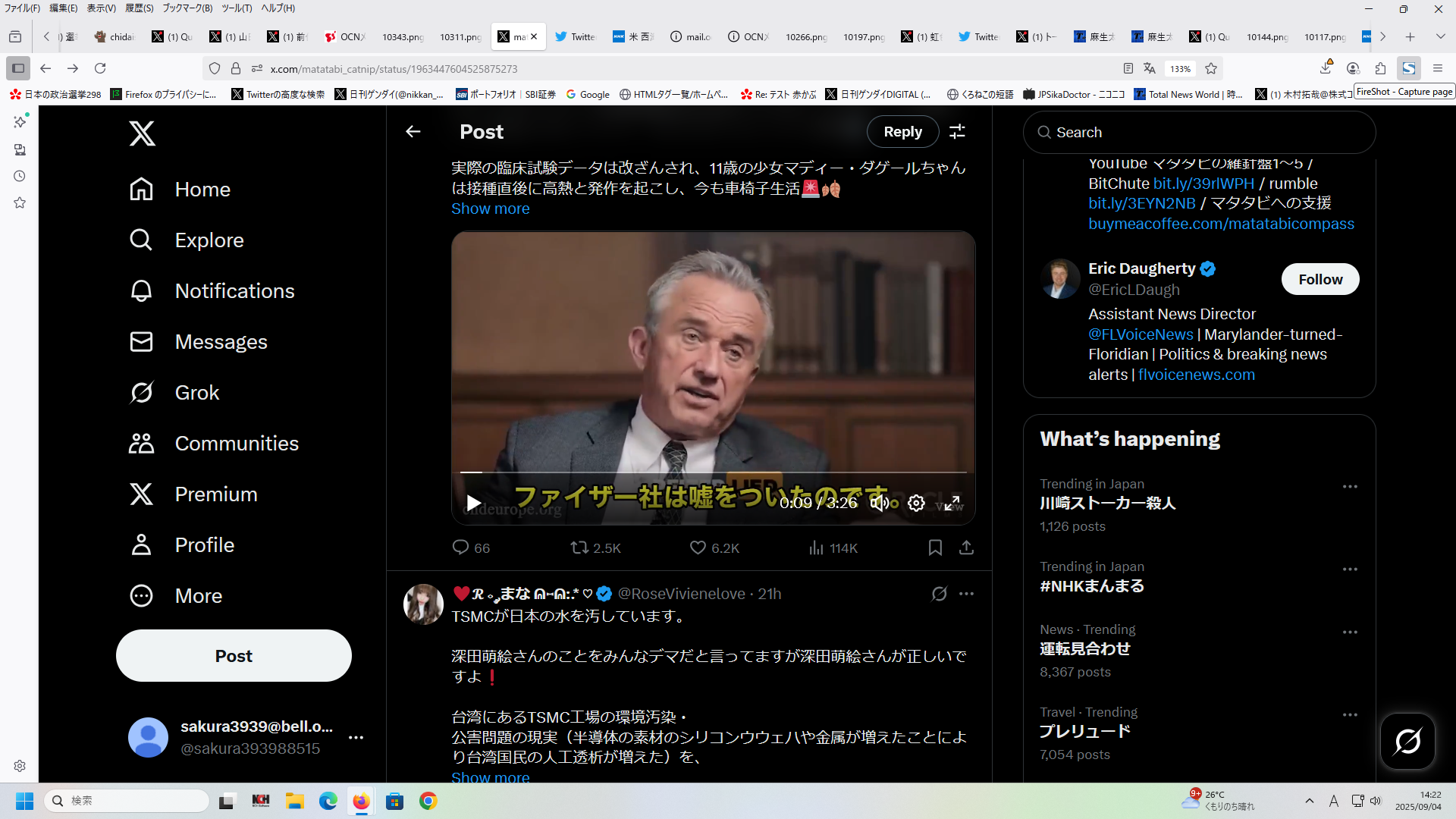This screenshot has width=1456, height=819.
Task: Click Grok icon on RoseVivienelove reply
Action: click(939, 594)
